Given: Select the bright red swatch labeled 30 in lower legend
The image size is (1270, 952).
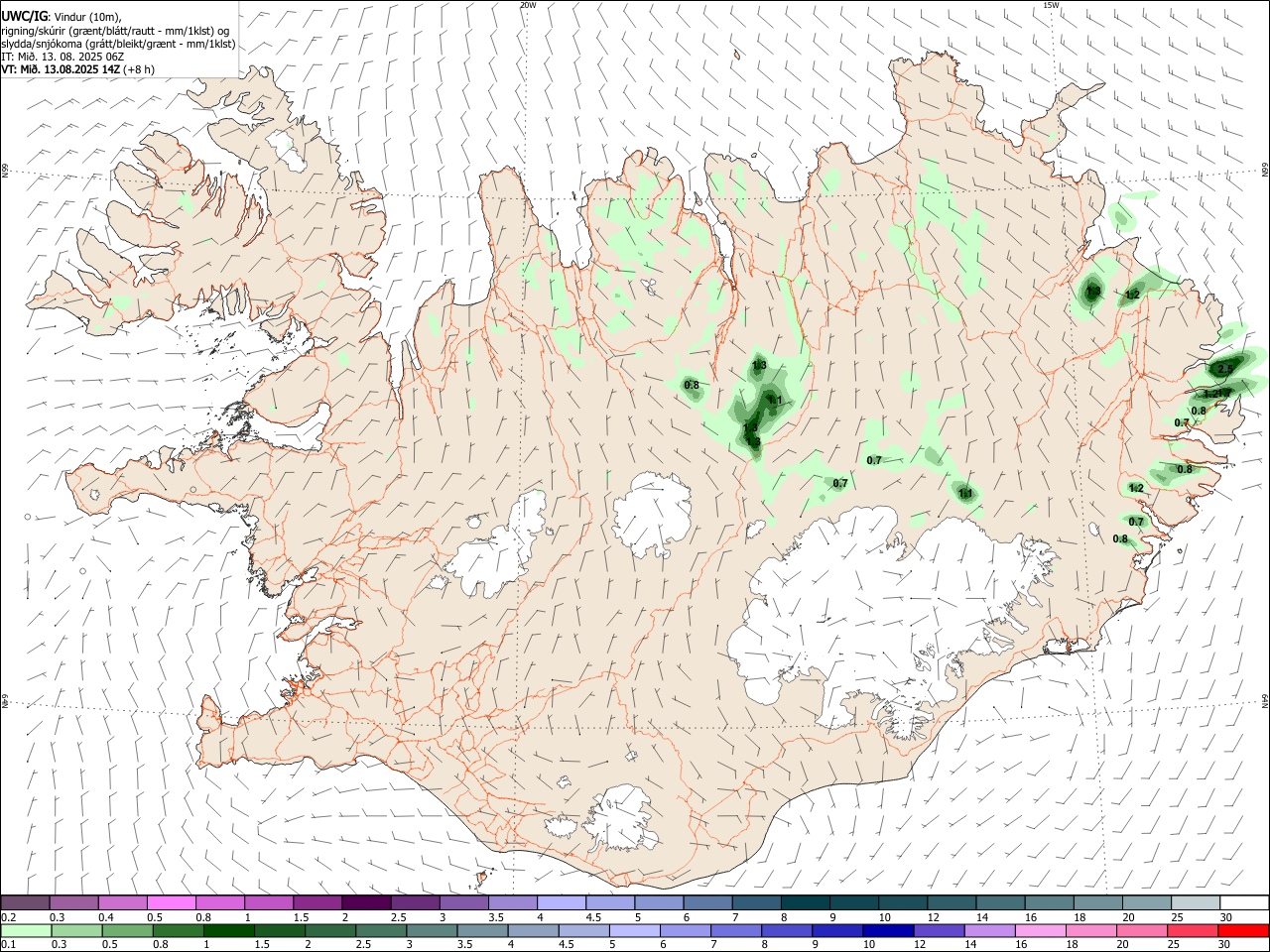Looking at the screenshot, I should (x=1243, y=930).
